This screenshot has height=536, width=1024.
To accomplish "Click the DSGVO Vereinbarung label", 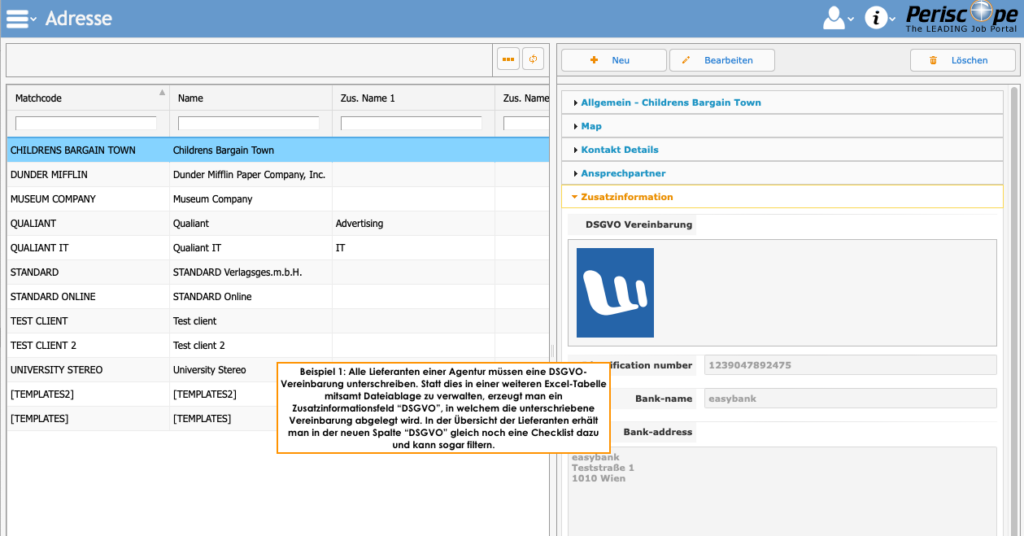I will [x=639, y=225].
